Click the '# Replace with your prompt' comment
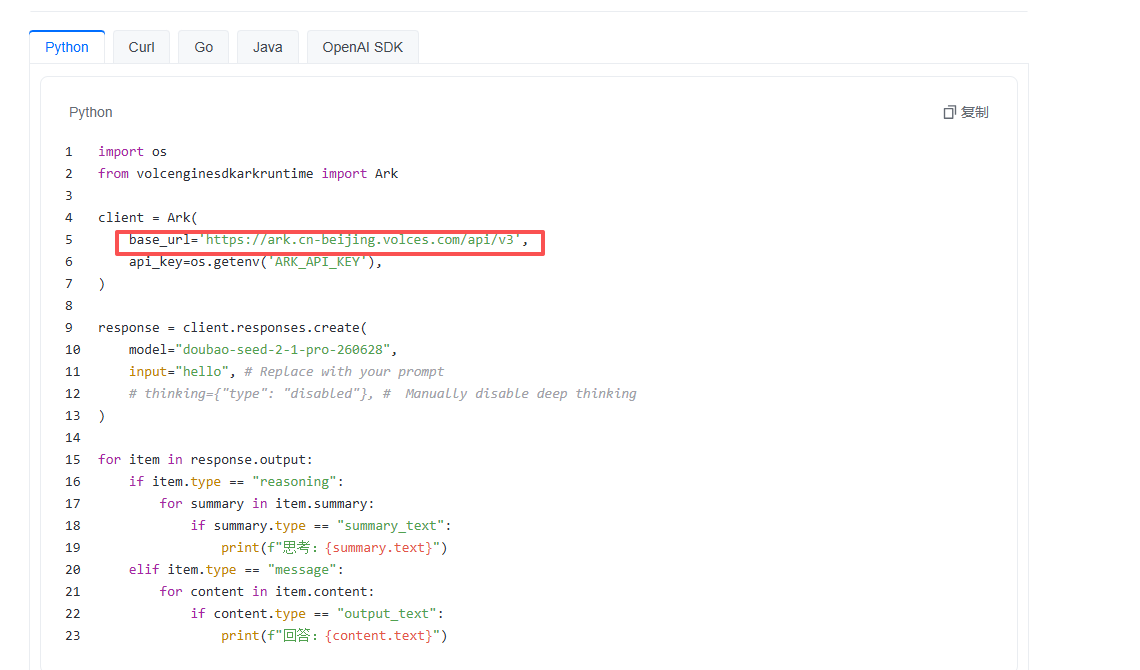The image size is (1140, 670). click(x=344, y=371)
